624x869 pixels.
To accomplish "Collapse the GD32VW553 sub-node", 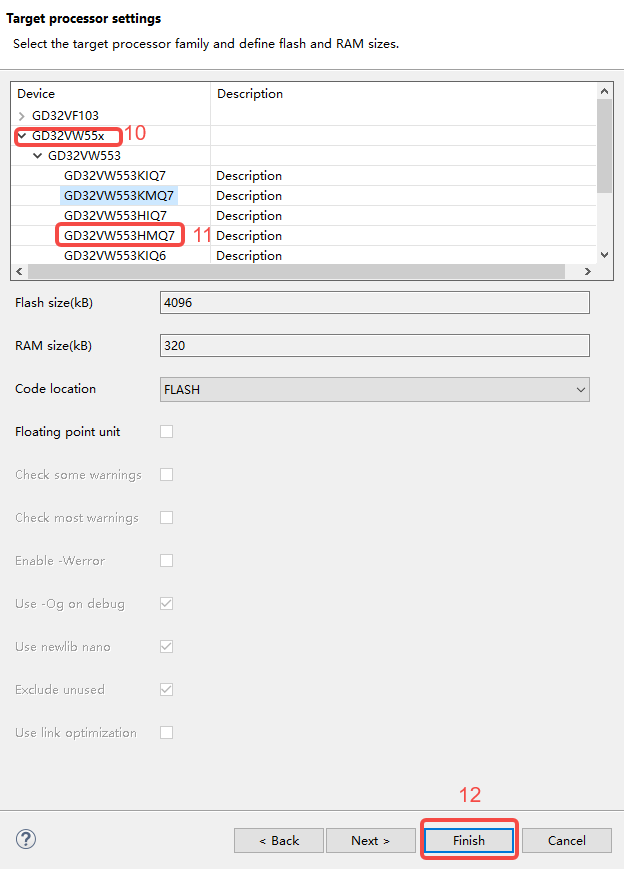I will point(38,156).
